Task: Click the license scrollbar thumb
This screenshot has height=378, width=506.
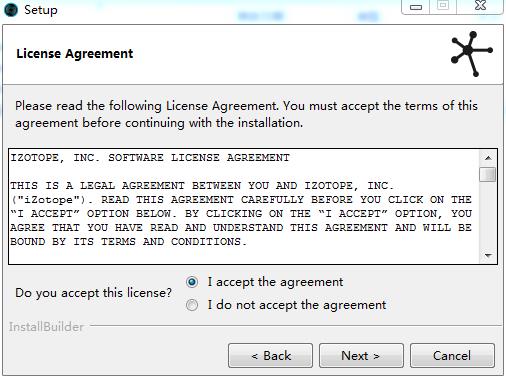Action: [487, 174]
